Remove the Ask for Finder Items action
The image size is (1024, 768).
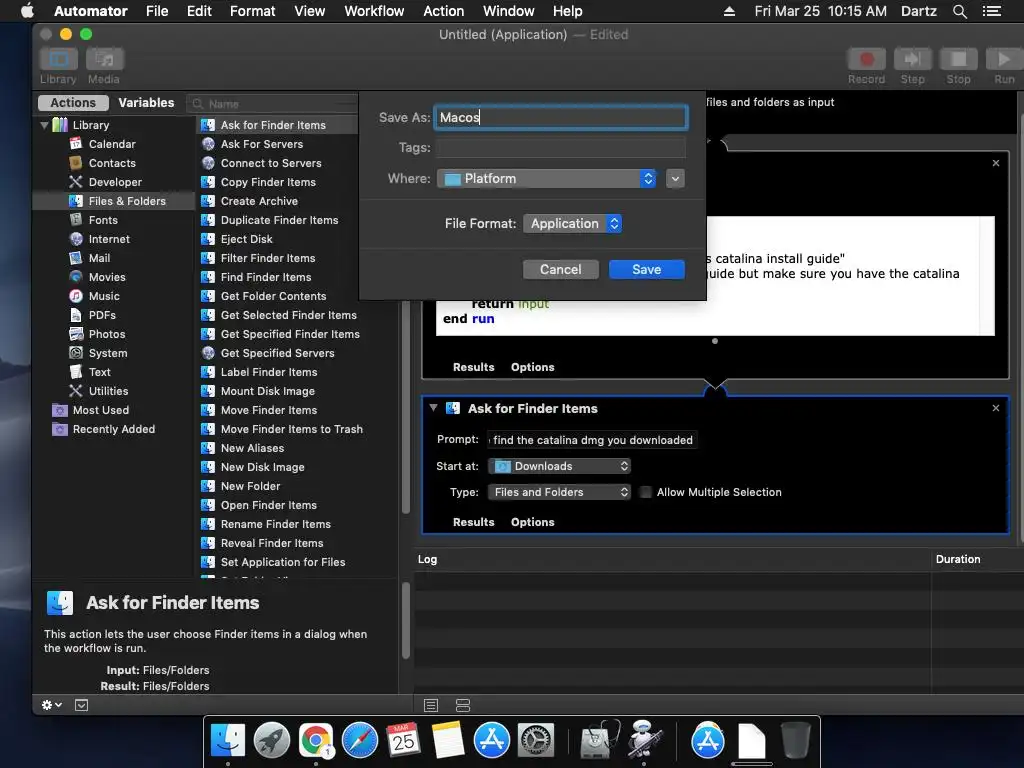click(995, 408)
